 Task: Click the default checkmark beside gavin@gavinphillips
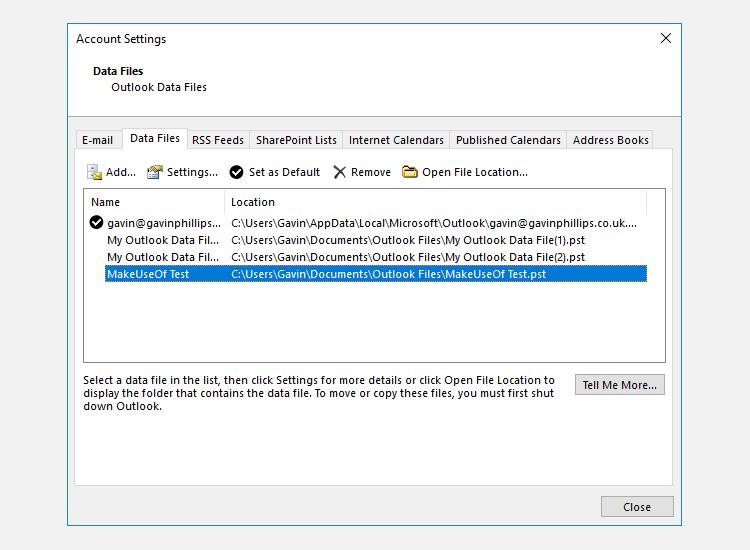[x=97, y=222]
